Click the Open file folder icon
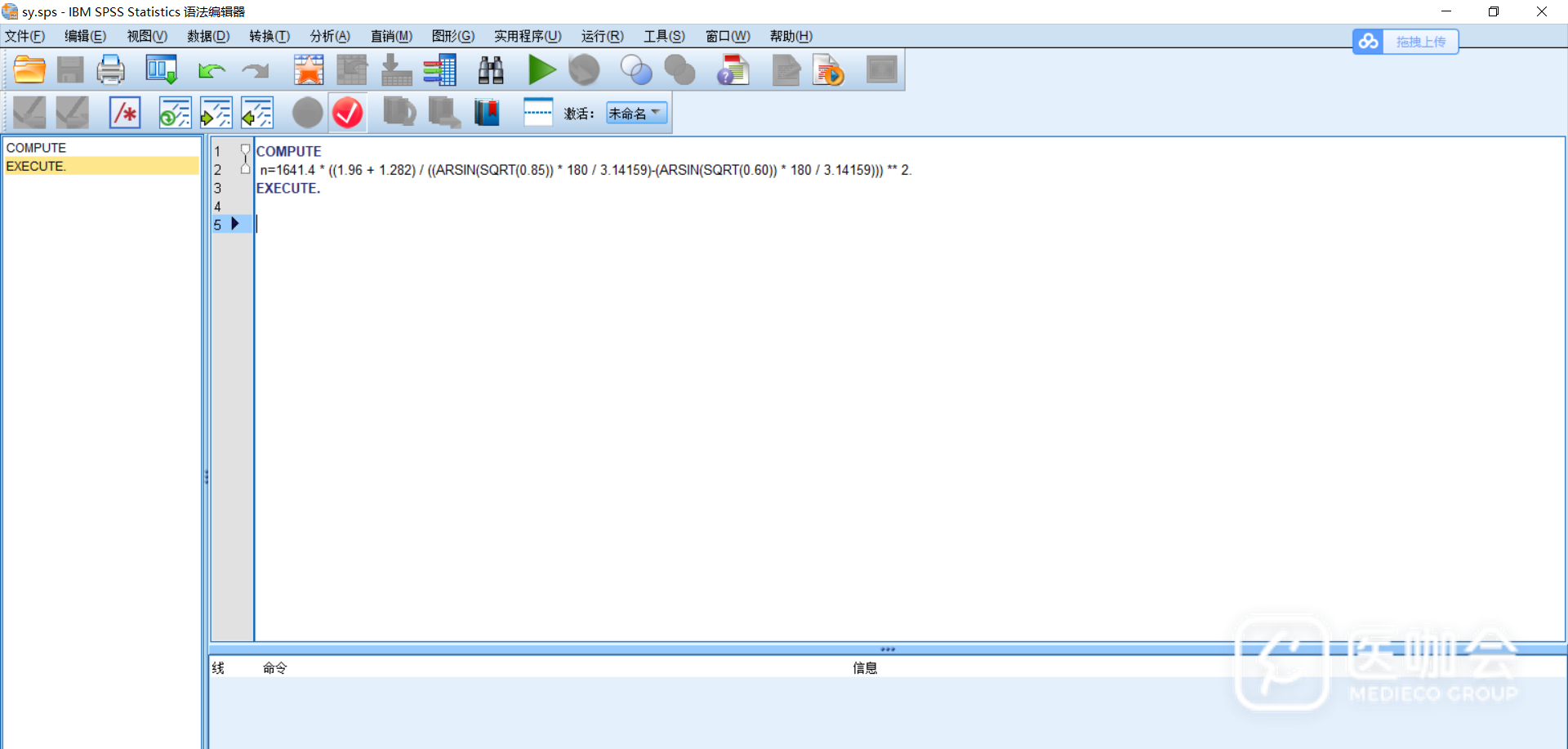1568x749 pixels. tap(29, 70)
